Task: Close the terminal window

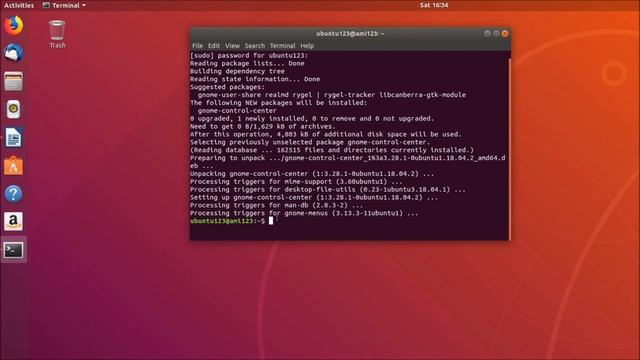Action: (x=505, y=33)
